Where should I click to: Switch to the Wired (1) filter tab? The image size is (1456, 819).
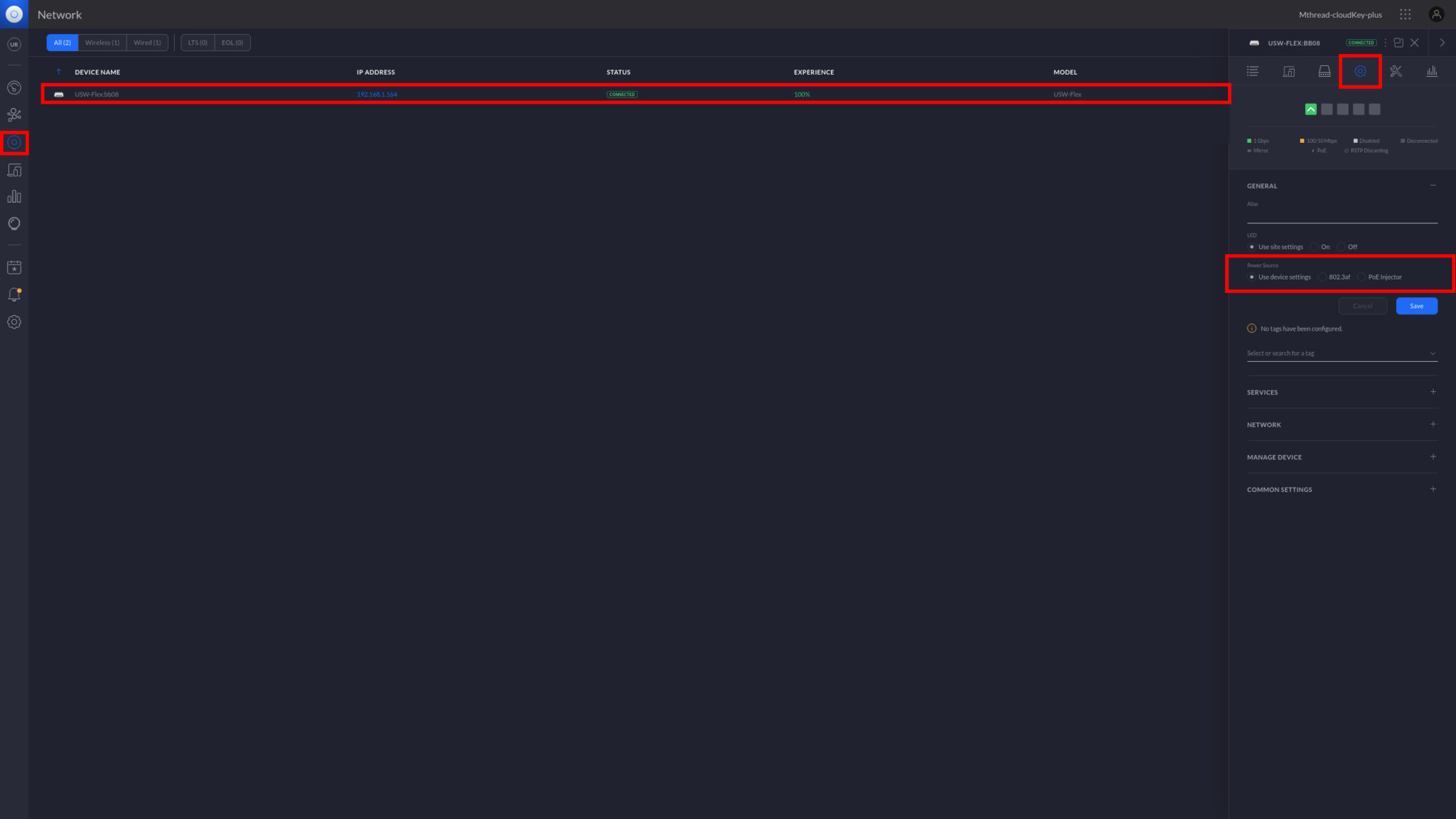click(146, 43)
